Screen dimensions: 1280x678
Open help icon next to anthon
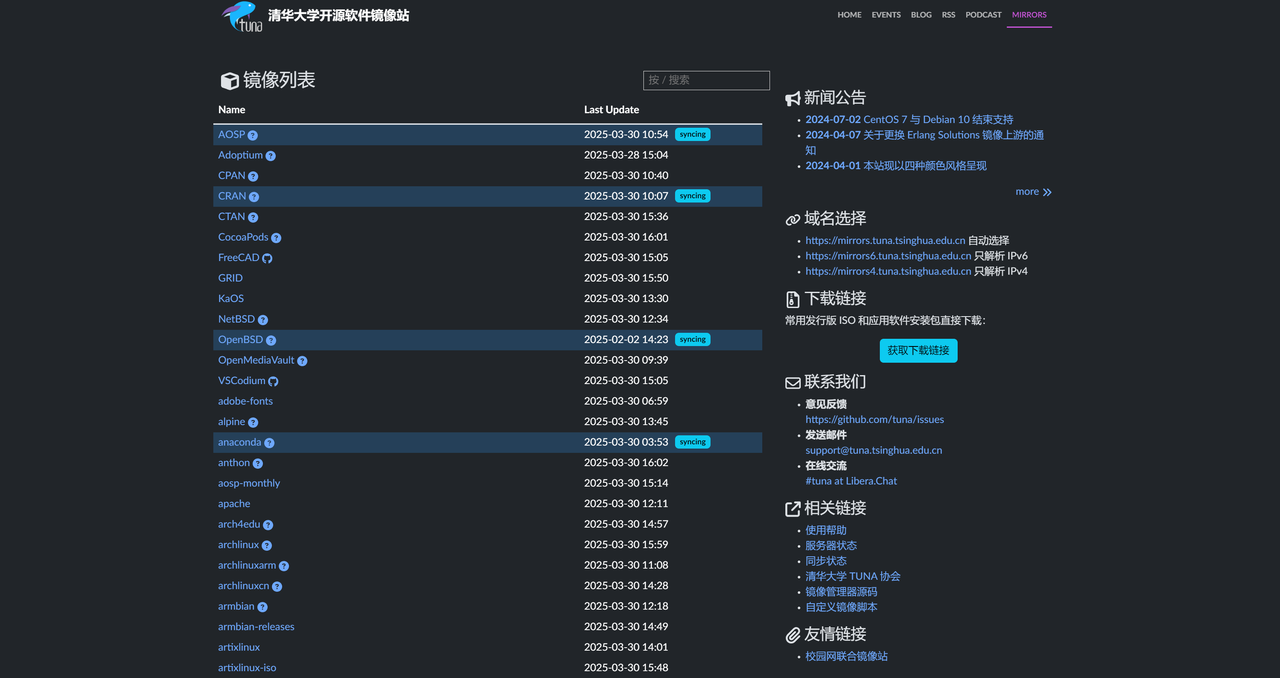(x=258, y=463)
